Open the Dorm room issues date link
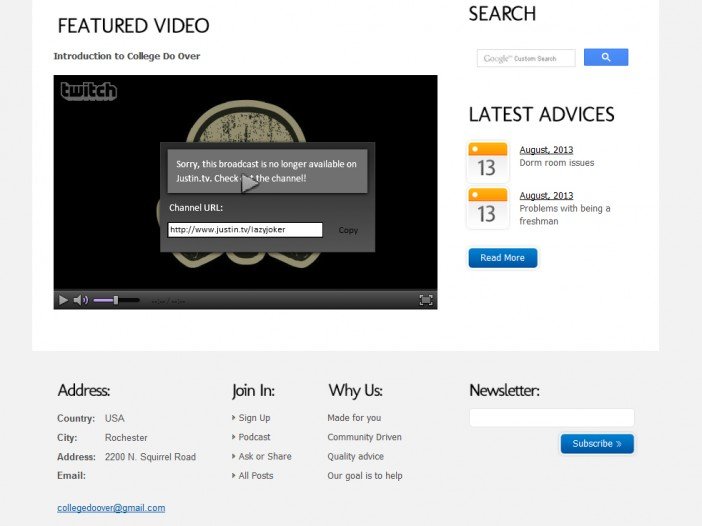Viewport: 702px width, 526px height. [546, 150]
